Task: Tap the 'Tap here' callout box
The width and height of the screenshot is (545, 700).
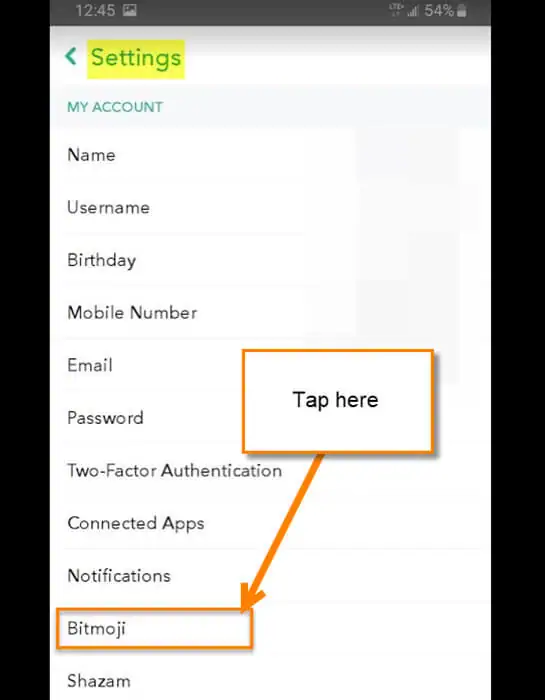Action: coord(338,401)
